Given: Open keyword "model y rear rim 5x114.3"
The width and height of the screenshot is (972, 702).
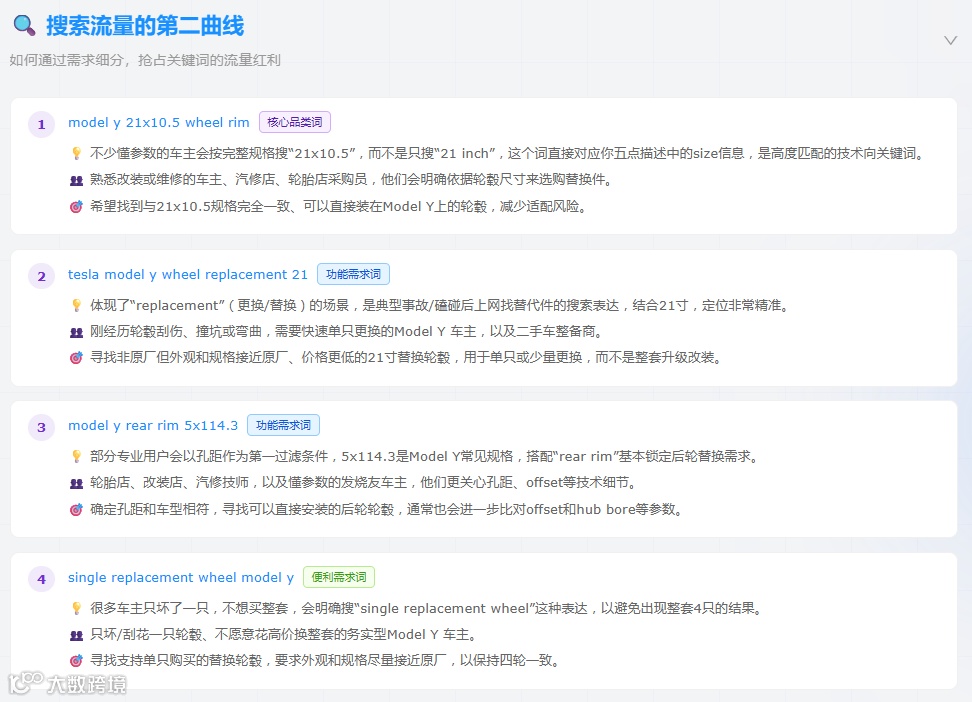Looking at the screenshot, I should click(153, 425).
